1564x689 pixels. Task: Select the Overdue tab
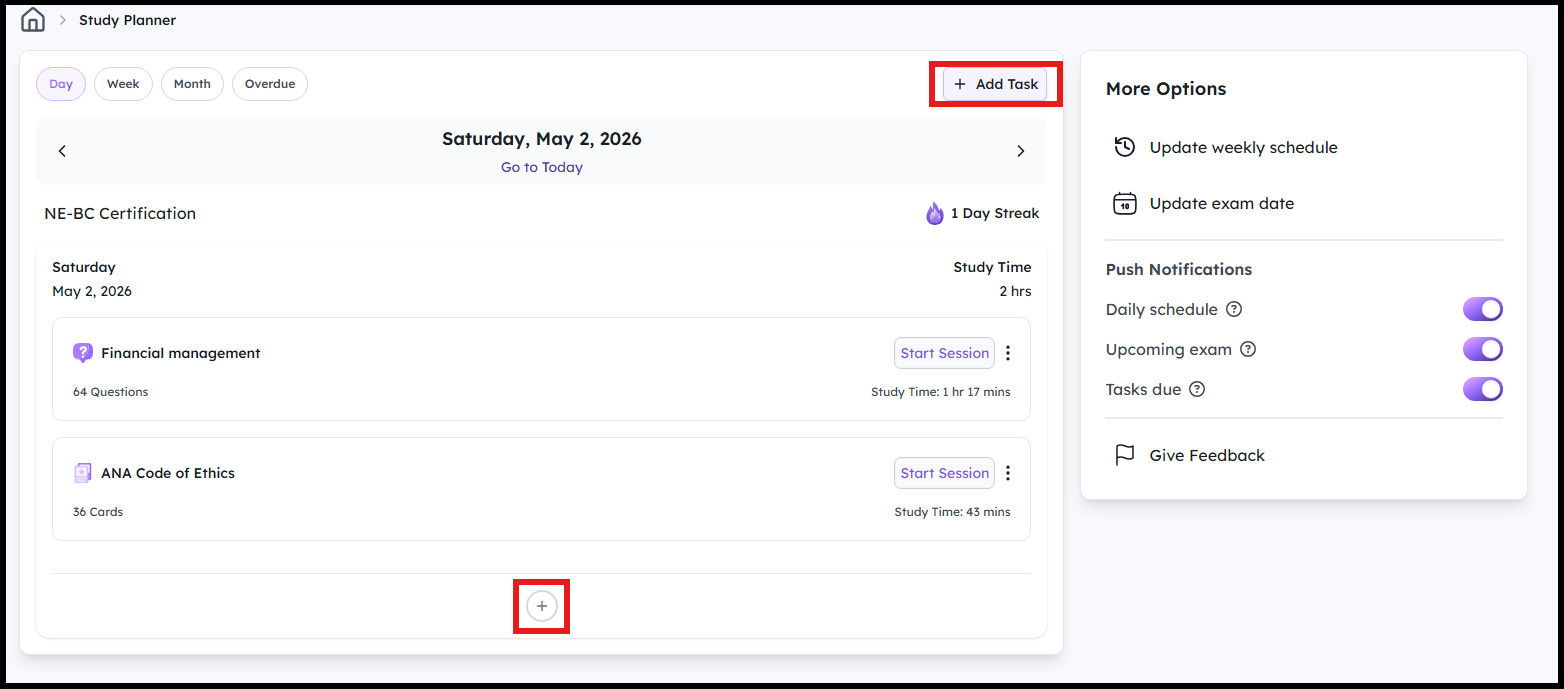click(270, 84)
